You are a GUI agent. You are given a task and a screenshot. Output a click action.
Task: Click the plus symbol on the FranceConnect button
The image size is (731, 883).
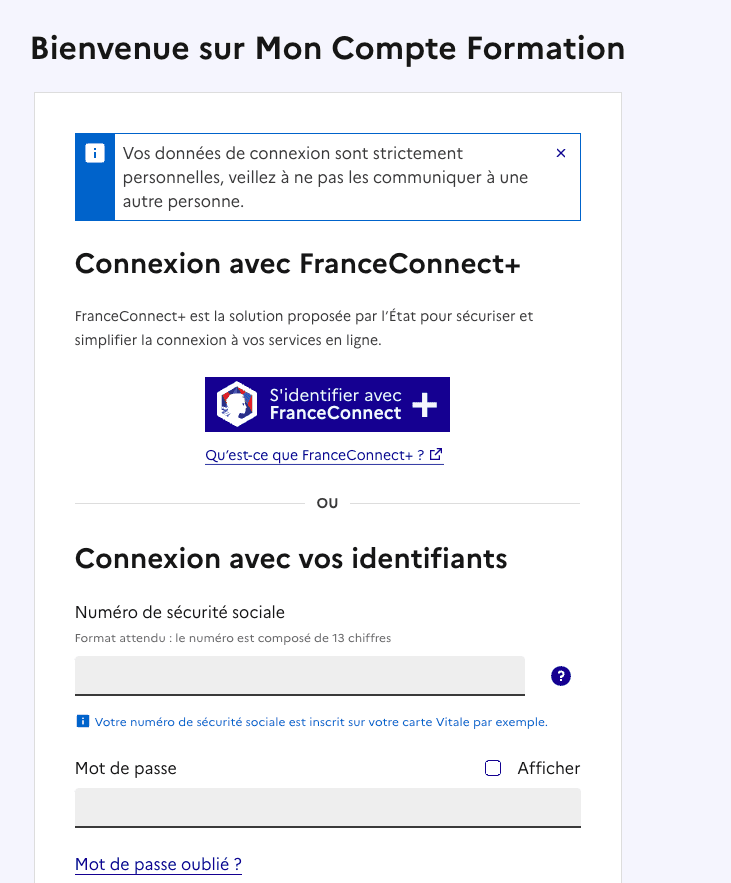coord(425,404)
